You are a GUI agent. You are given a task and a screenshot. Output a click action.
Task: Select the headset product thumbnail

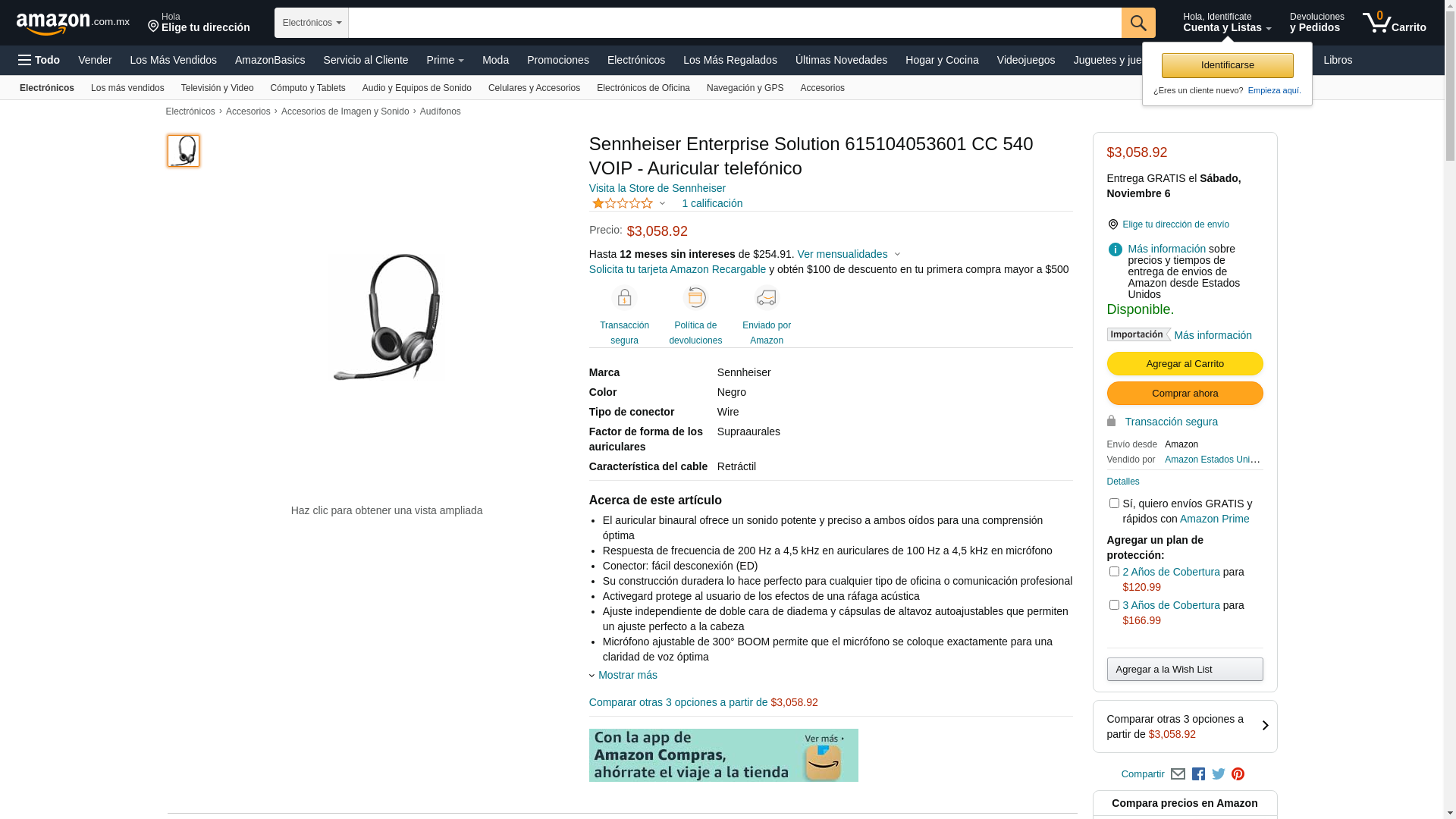[x=184, y=151]
